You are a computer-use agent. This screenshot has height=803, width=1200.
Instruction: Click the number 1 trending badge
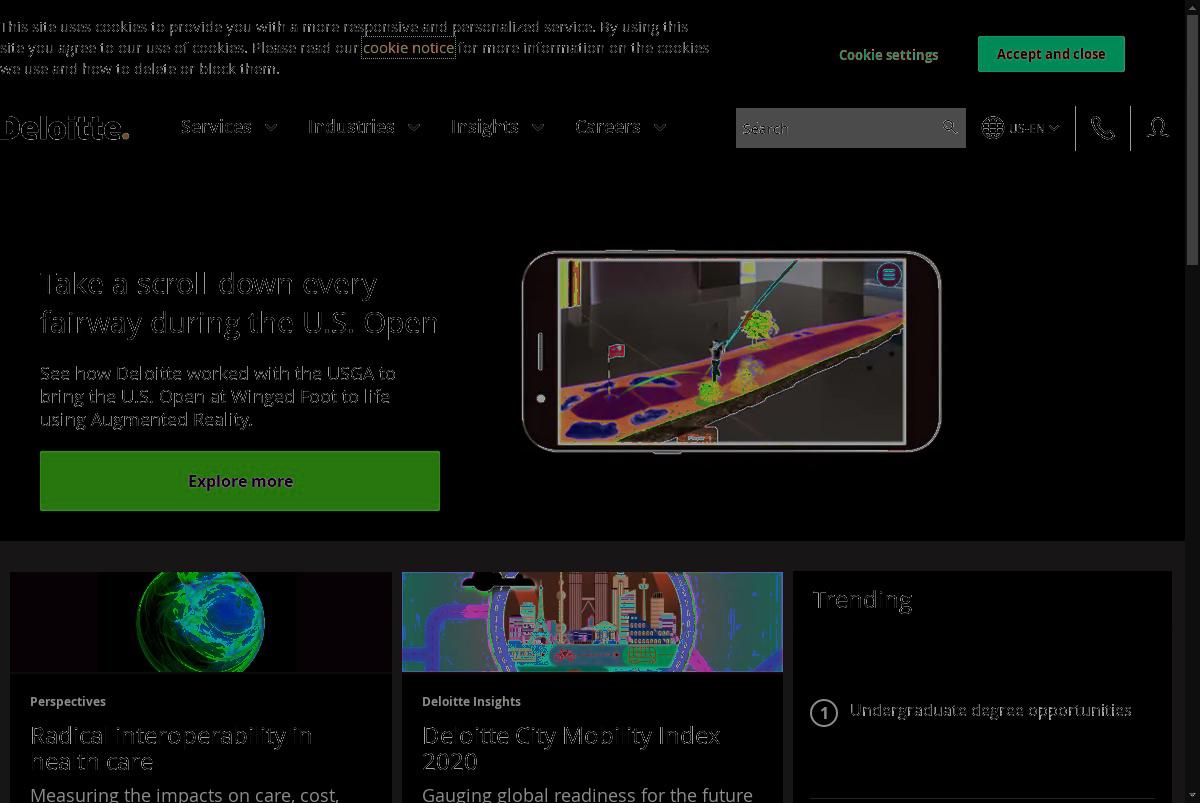point(824,713)
